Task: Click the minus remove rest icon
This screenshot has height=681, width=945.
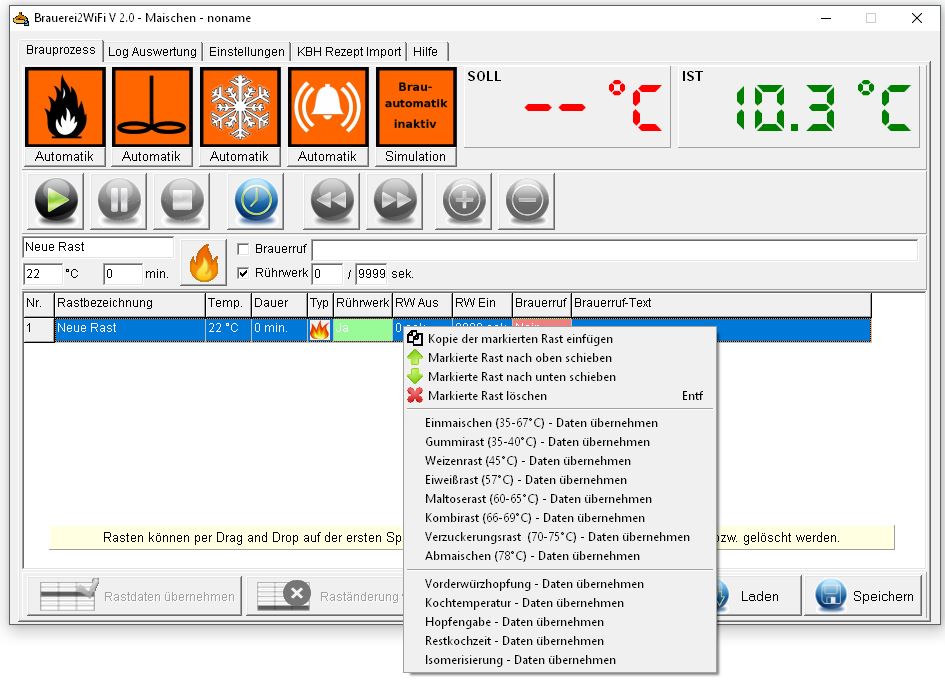Action: tap(526, 201)
